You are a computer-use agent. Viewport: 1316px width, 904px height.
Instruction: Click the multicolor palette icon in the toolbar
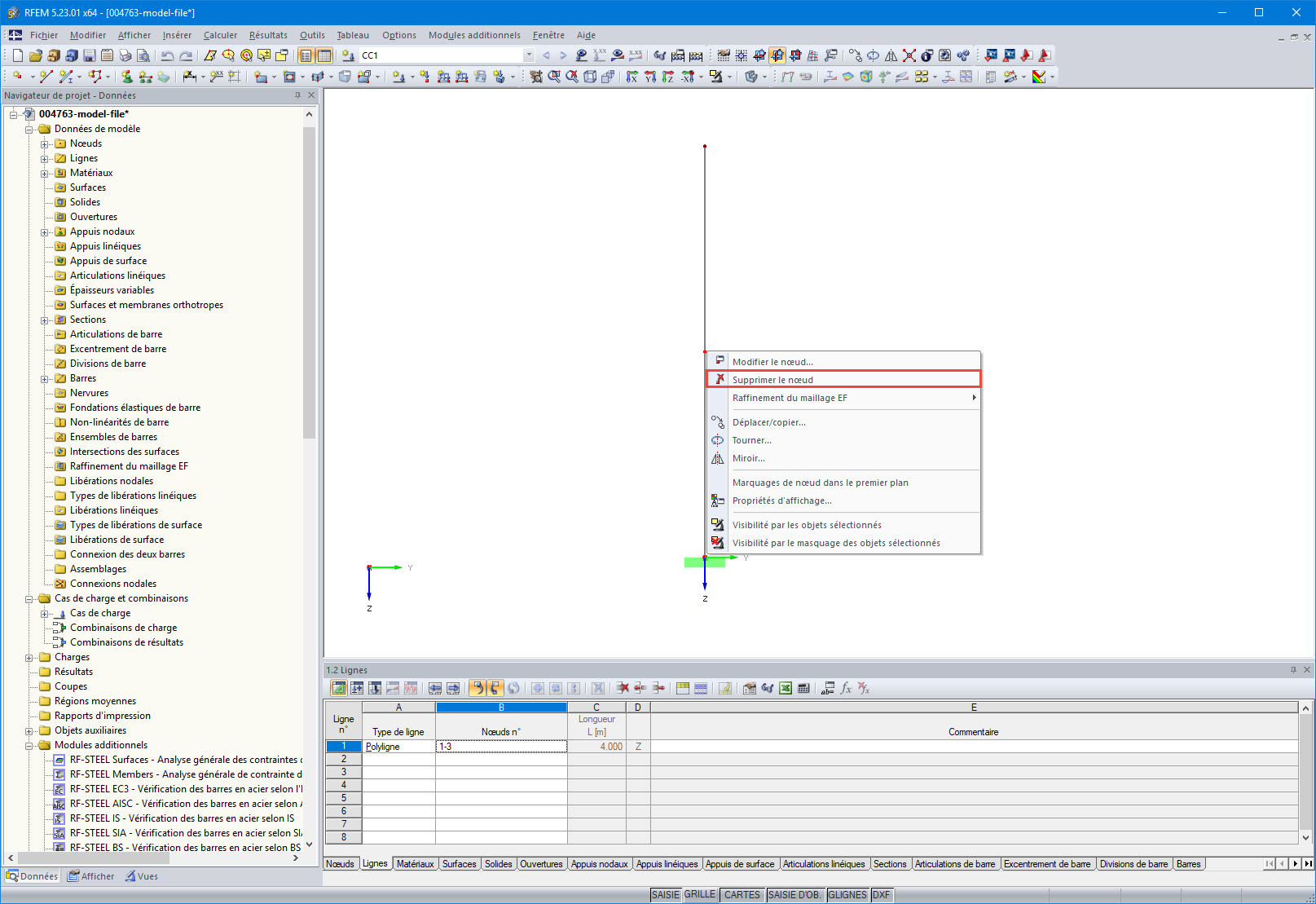pyautogui.click(x=1039, y=77)
